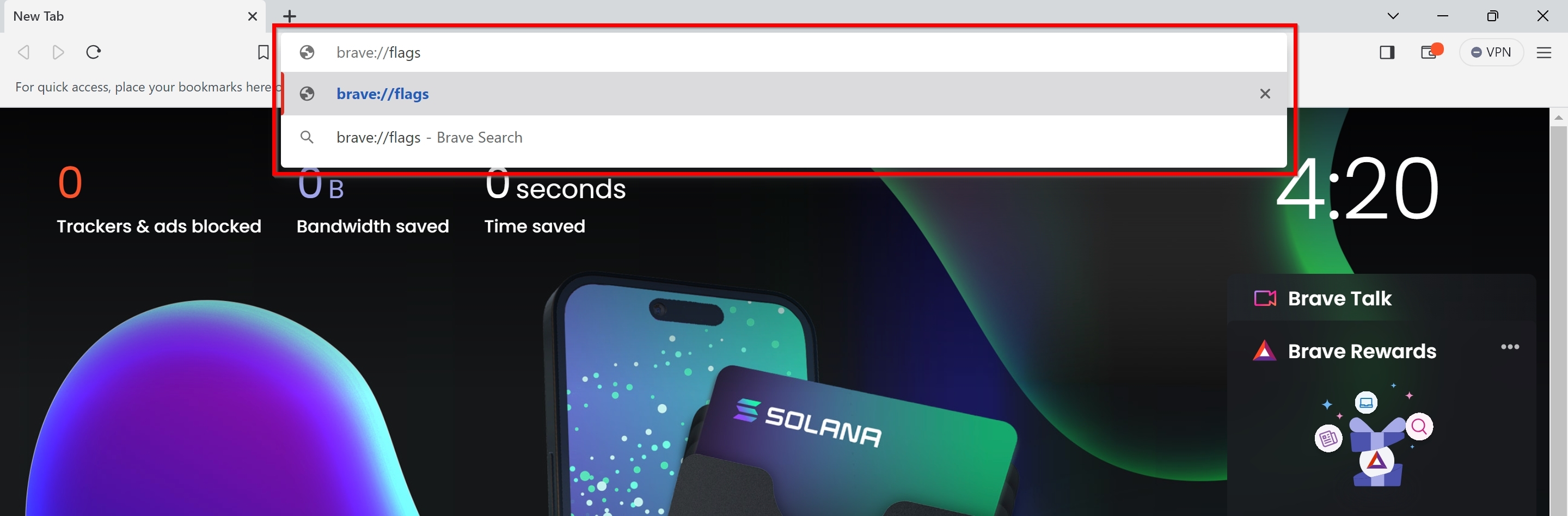Viewport: 1568px width, 516px height.
Task: Open the hamburger main menu
Action: [x=1544, y=53]
